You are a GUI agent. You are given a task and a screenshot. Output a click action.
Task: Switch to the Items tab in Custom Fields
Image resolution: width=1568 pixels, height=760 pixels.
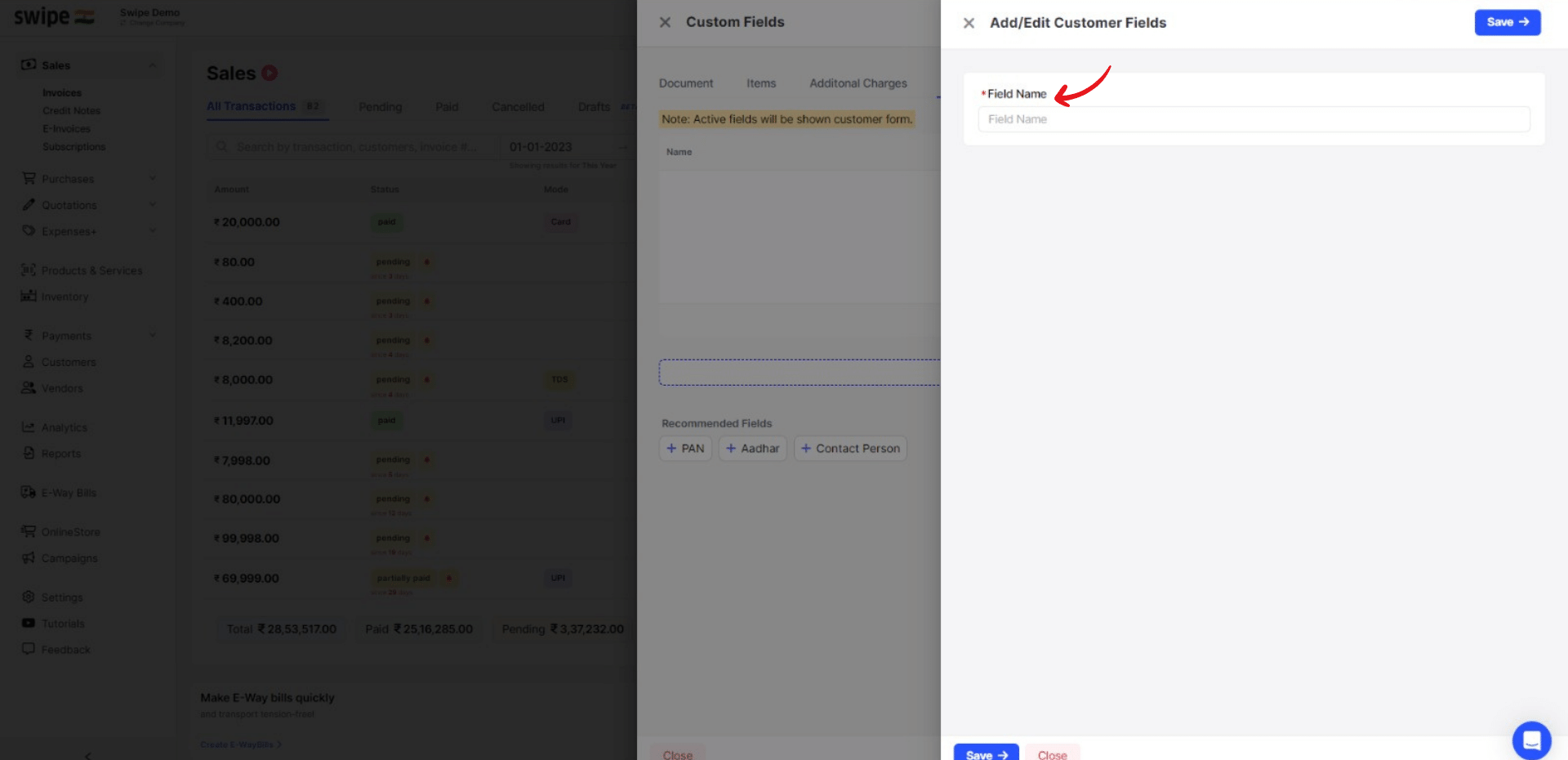pyautogui.click(x=761, y=83)
